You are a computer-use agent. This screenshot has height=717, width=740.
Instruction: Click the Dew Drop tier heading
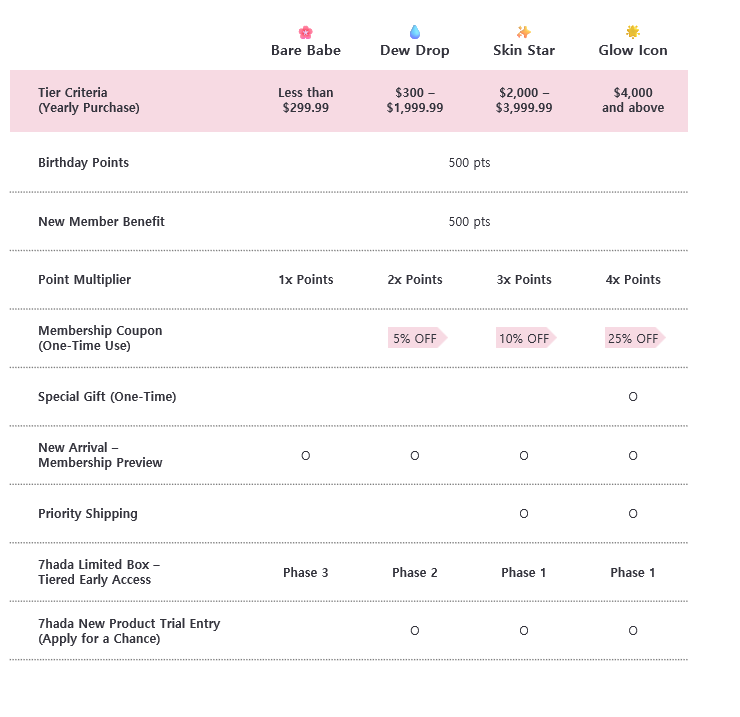coord(415,50)
